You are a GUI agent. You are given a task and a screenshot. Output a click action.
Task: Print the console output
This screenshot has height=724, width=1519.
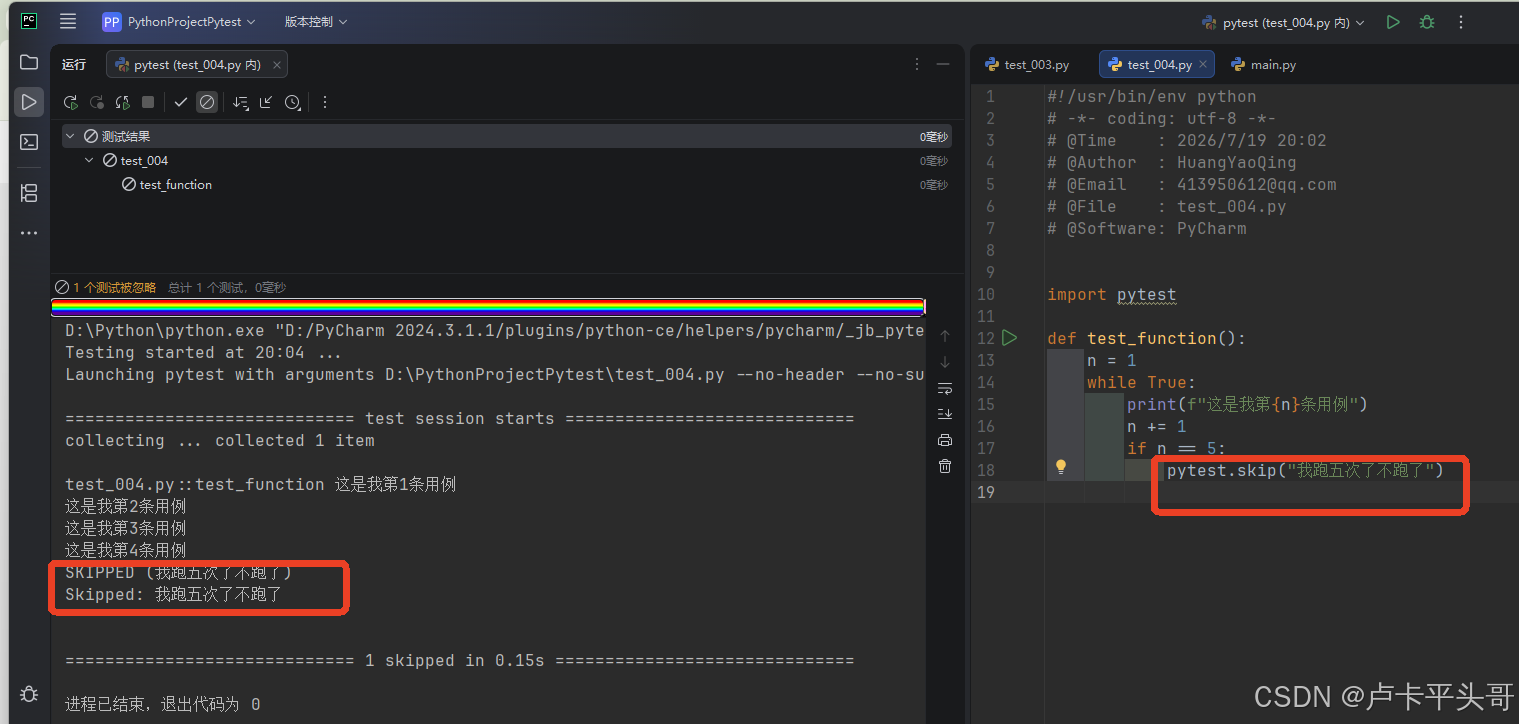945,440
